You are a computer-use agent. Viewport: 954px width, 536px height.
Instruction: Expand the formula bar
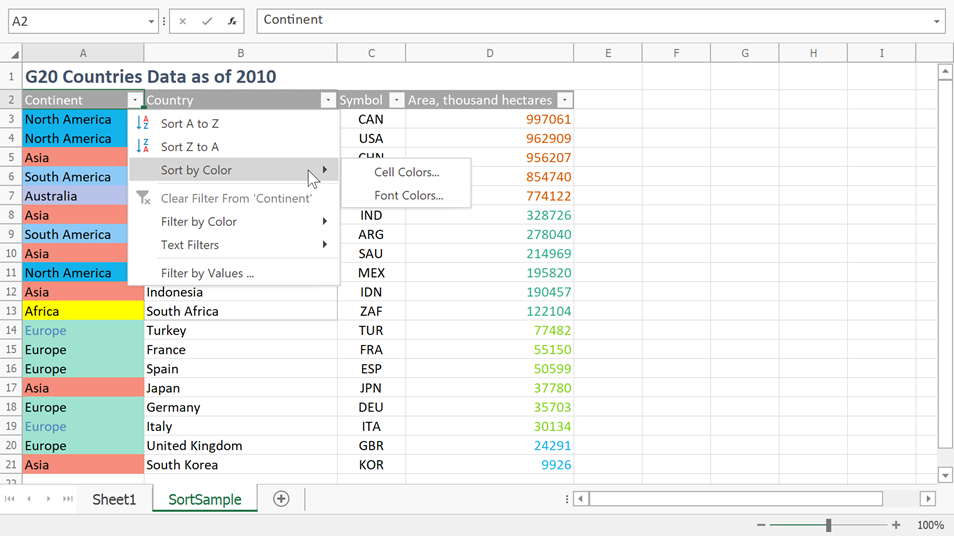coord(936,21)
